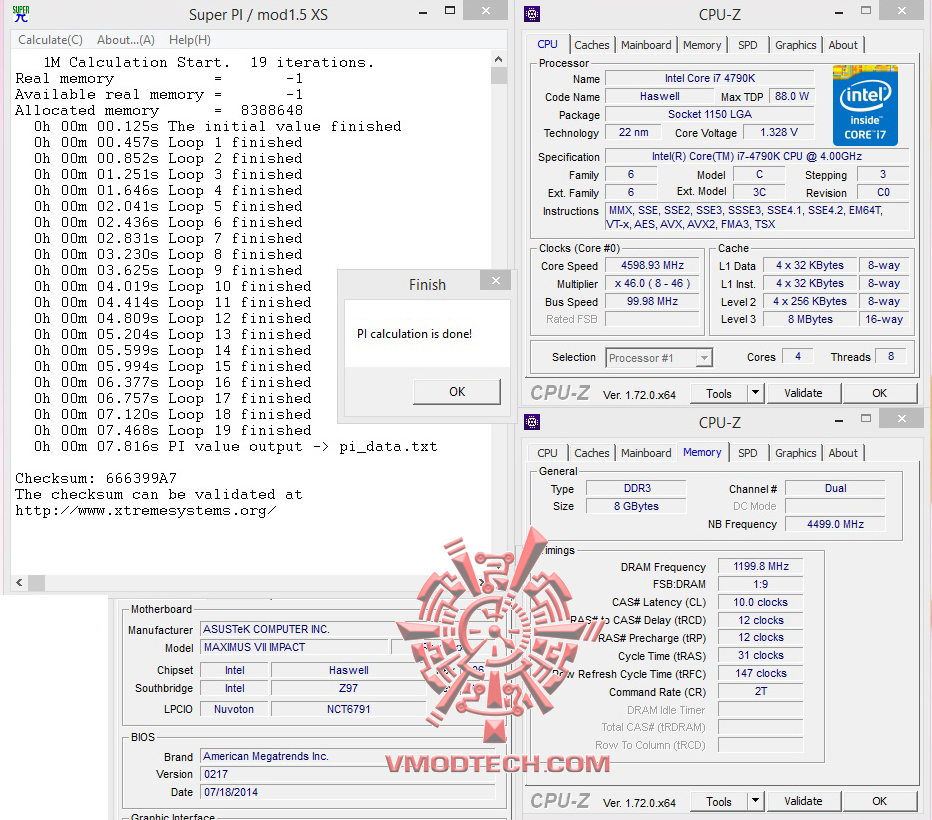The height and width of the screenshot is (820, 932).
Task: Click the Intel Core i7 logo badge
Action: pos(865,105)
